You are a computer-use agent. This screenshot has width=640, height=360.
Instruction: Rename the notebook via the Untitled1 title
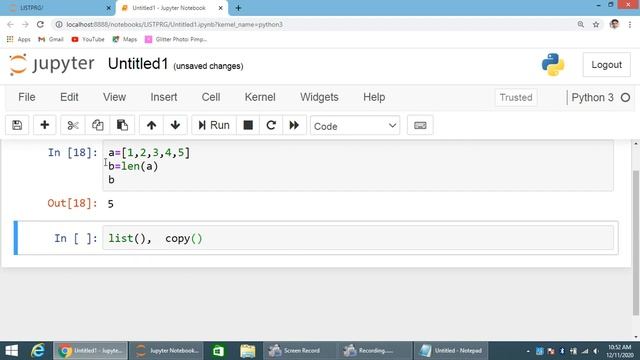(138, 64)
